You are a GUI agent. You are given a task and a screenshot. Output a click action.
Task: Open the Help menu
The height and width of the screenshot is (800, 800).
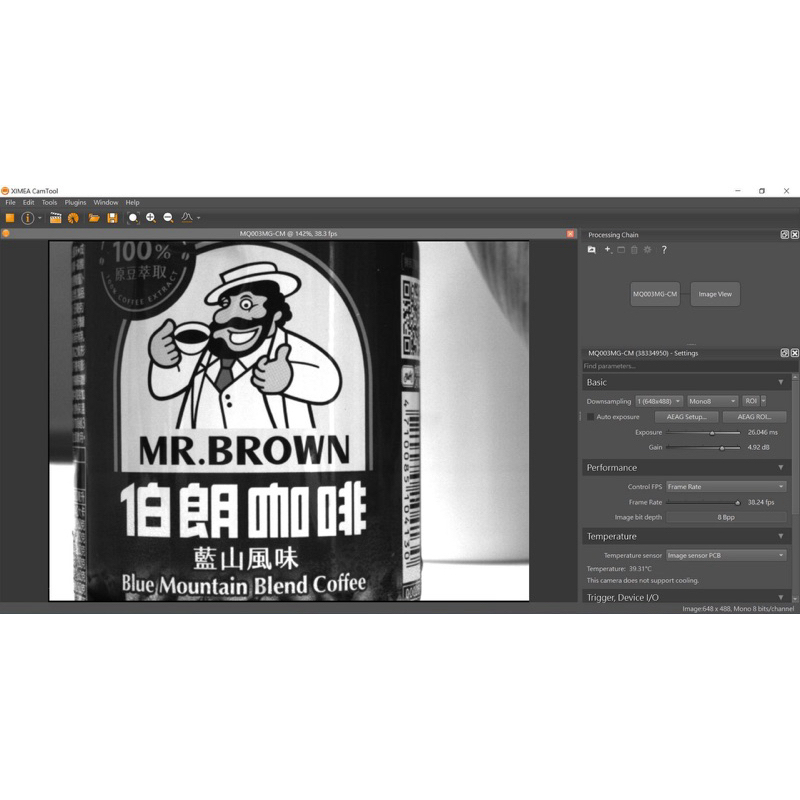(x=132, y=203)
